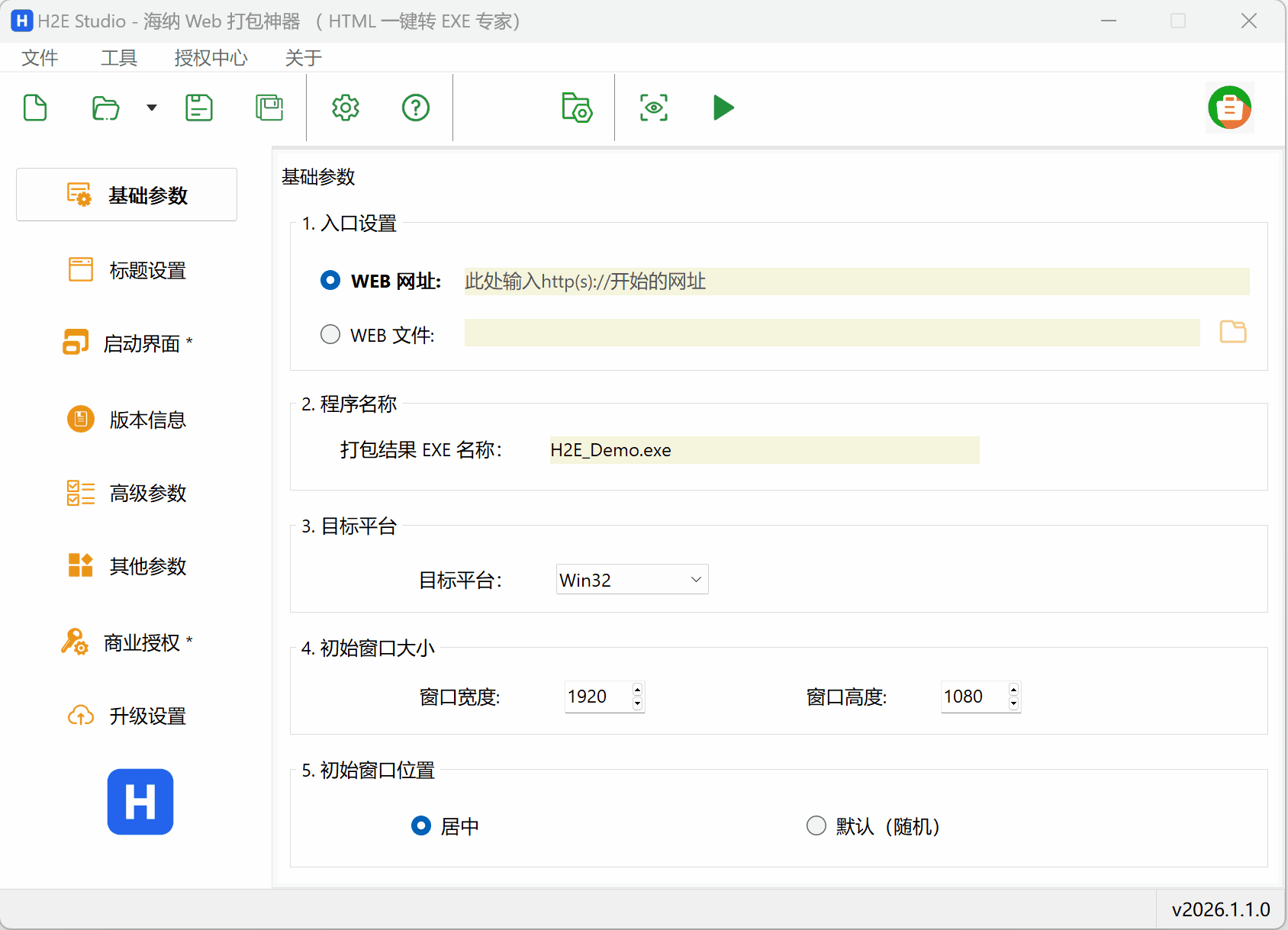
Task: Open the preview tool
Action: 653,108
